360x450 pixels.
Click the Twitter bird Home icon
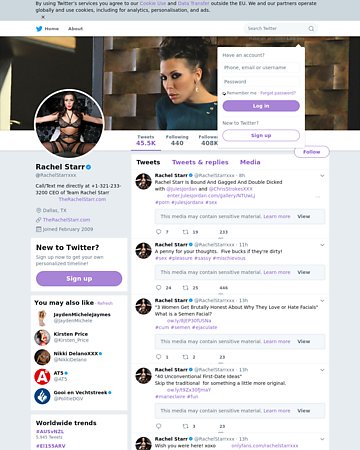click(39, 29)
